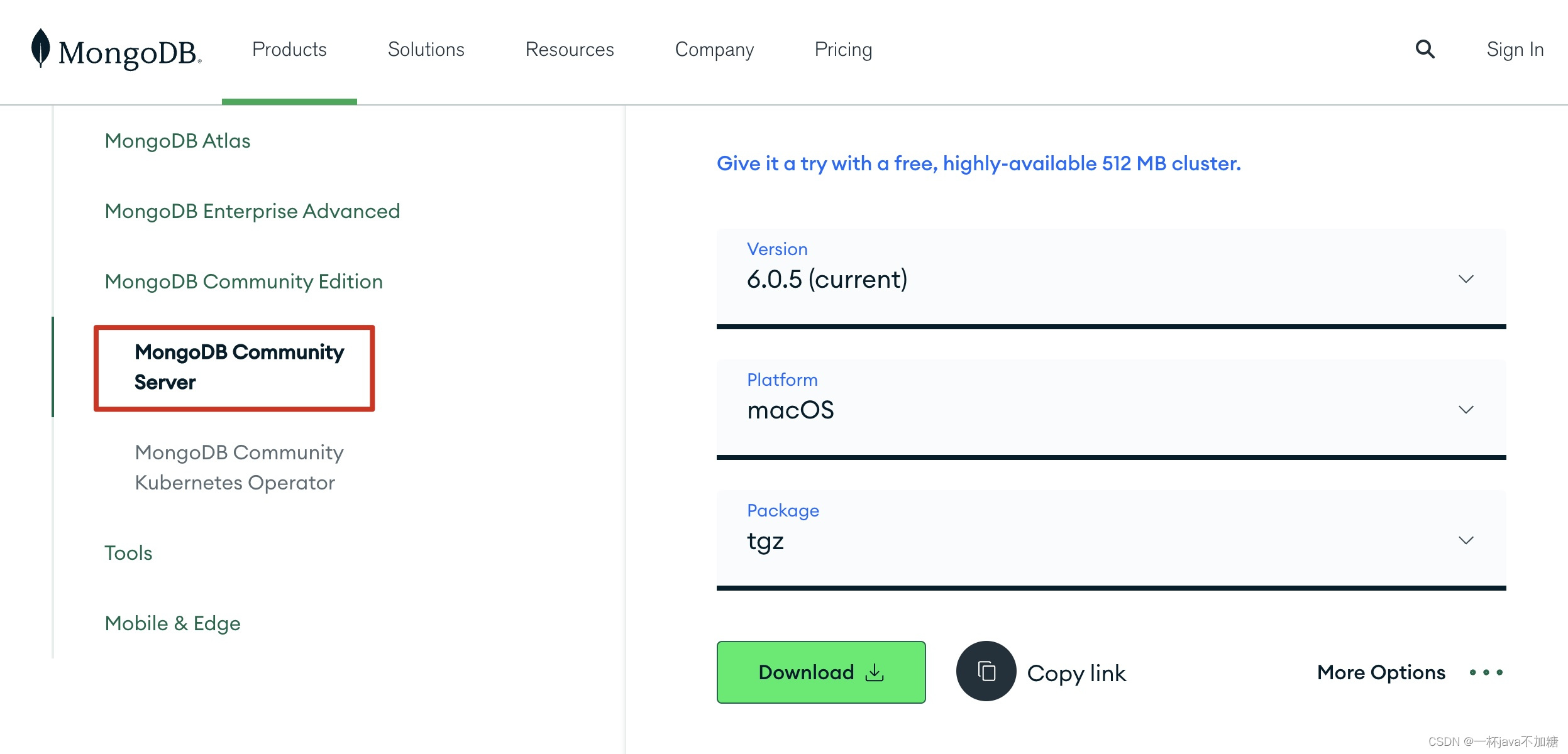This screenshot has height=754, width=1568.
Task: Click the More Options text
Action: [x=1381, y=672]
